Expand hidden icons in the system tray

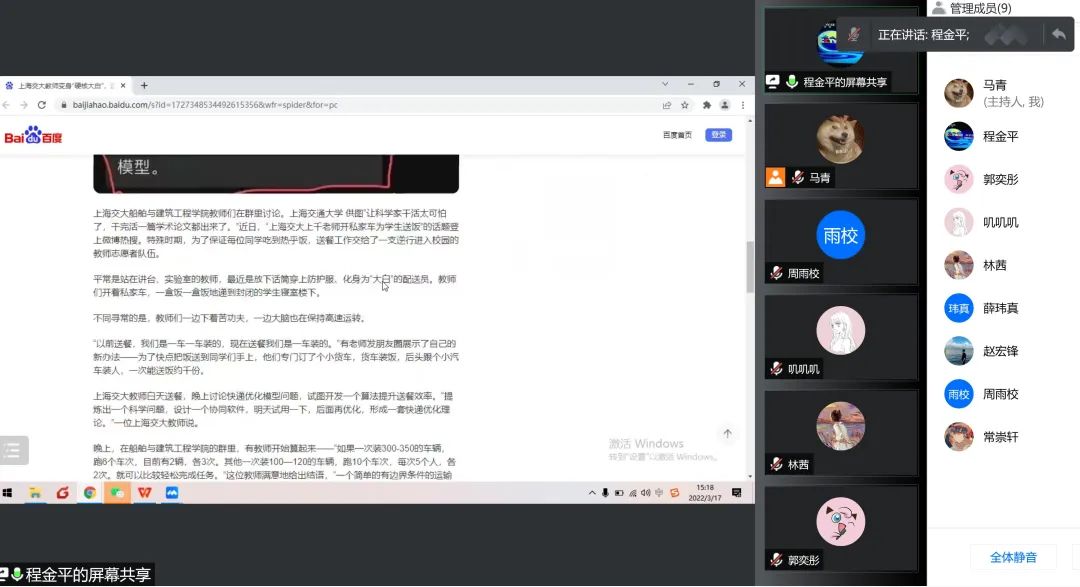pos(594,492)
